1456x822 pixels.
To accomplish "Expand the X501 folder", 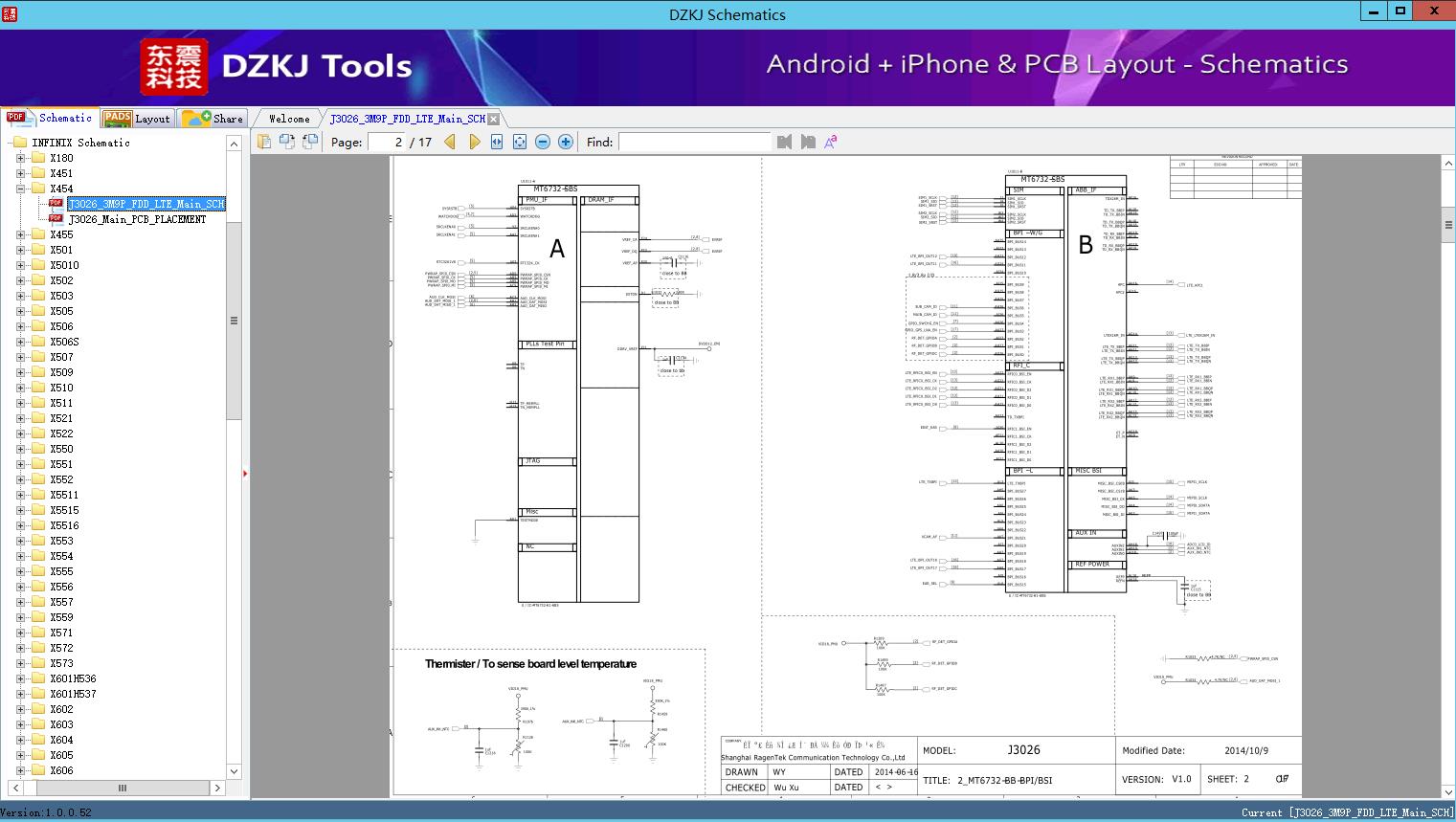I will coord(21,250).
